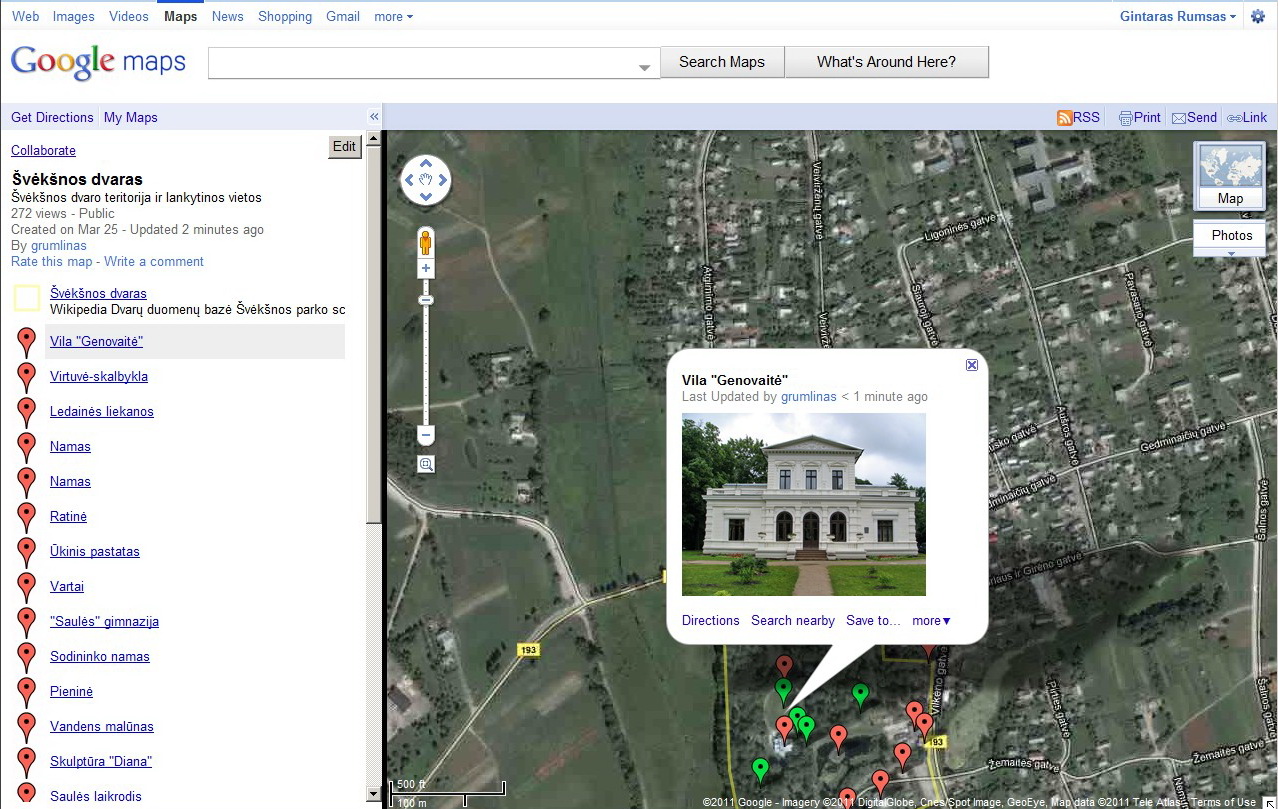
Task: Open the My Maps tab
Action: click(x=131, y=118)
